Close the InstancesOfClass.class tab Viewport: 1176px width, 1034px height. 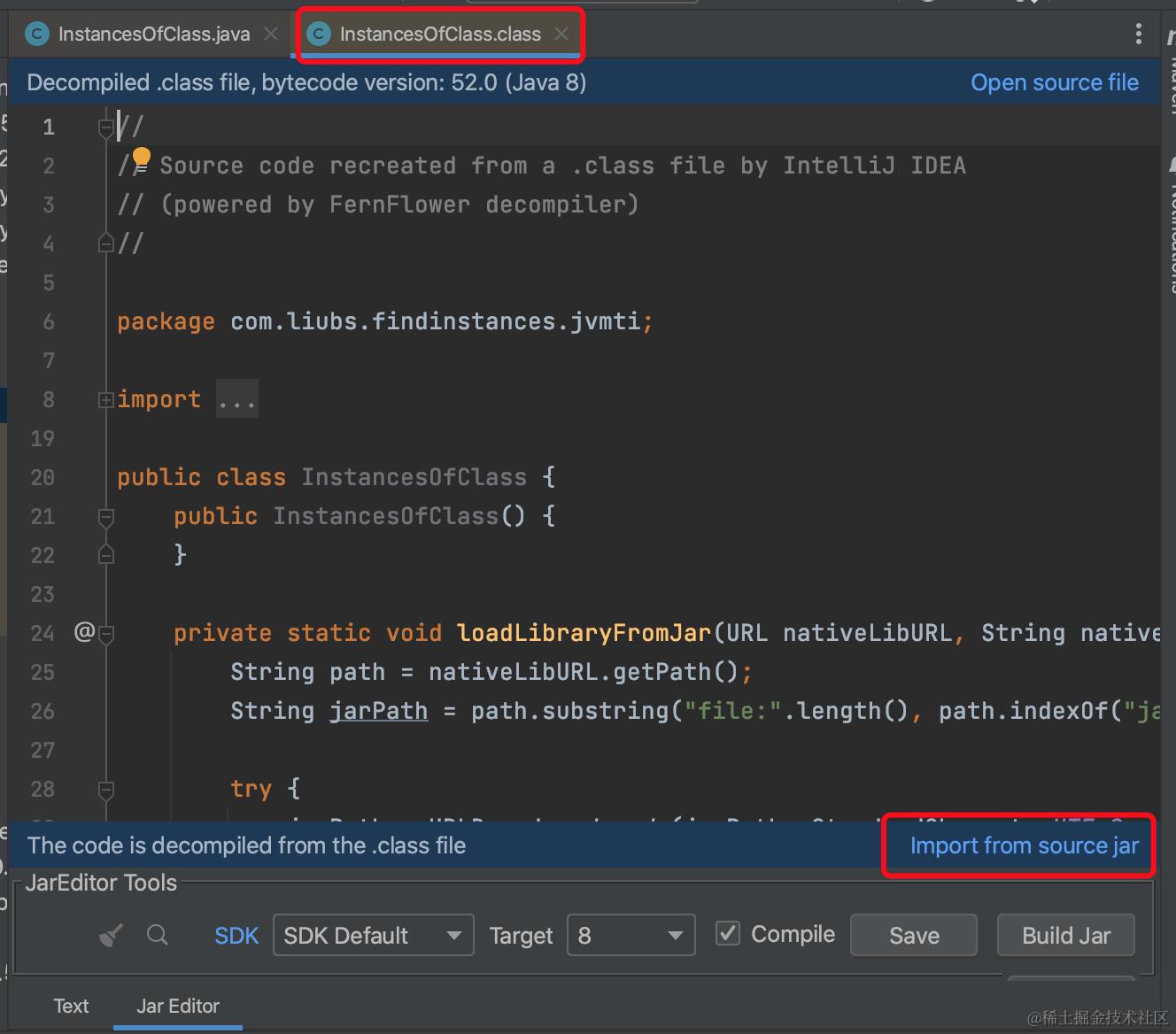561,34
